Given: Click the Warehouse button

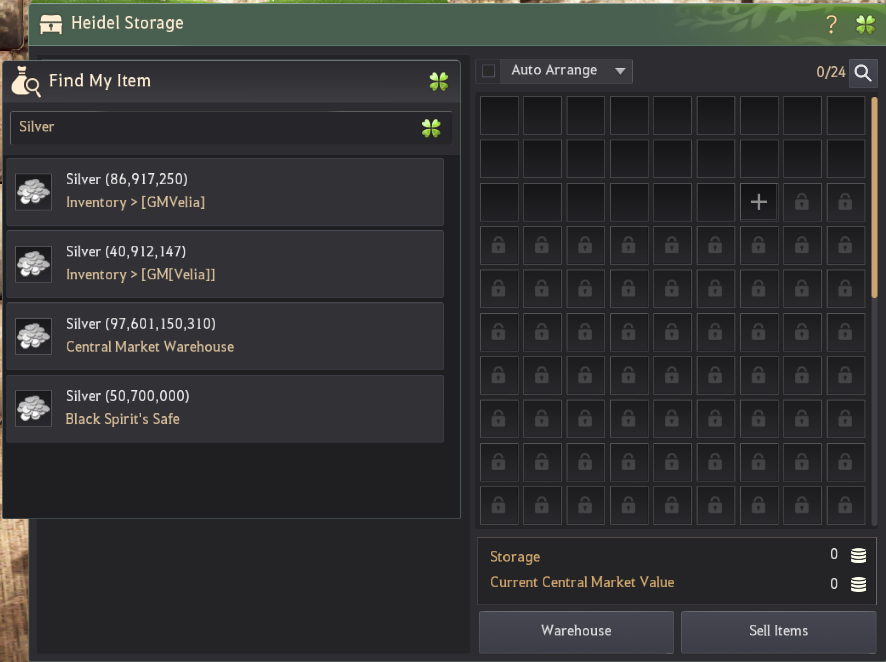Looking at the screenshot, I should 576,631.
